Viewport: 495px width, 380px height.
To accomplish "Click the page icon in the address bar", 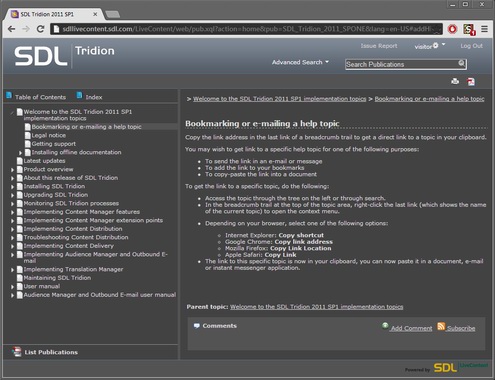I will pos(56,29).
